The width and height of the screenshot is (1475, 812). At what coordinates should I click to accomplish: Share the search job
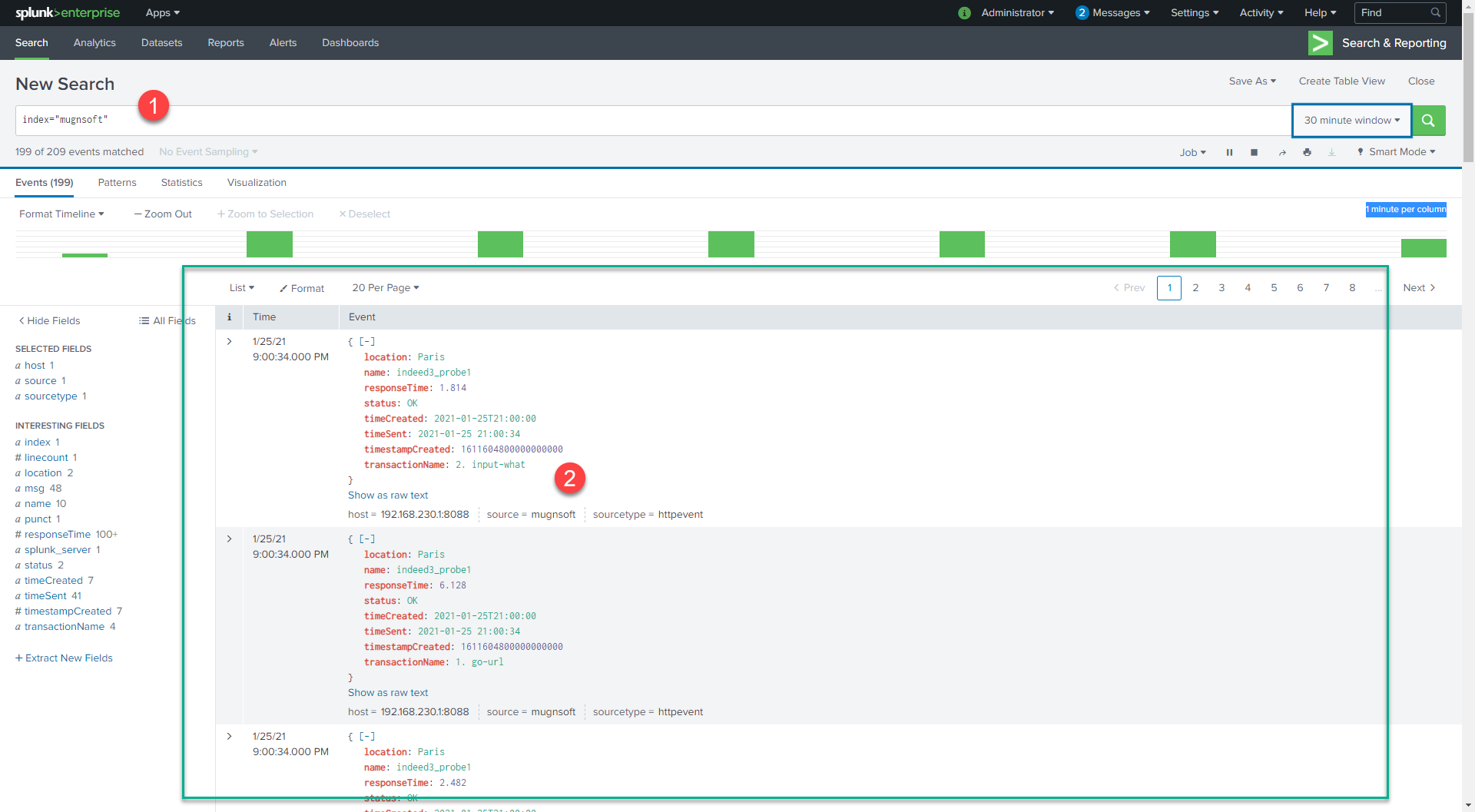1282,152
